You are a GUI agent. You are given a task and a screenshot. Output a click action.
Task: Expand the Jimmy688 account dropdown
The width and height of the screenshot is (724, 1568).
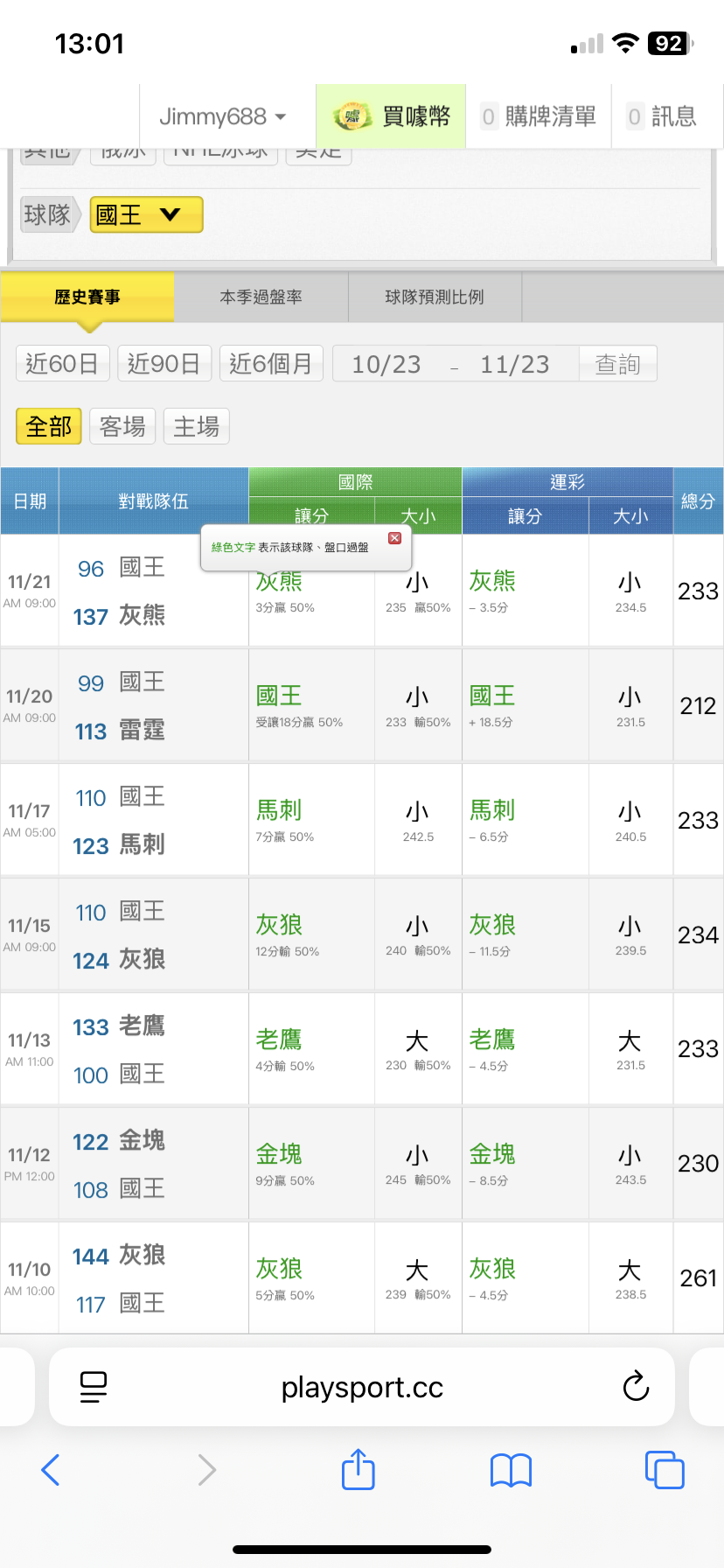(x=222, y=116)
